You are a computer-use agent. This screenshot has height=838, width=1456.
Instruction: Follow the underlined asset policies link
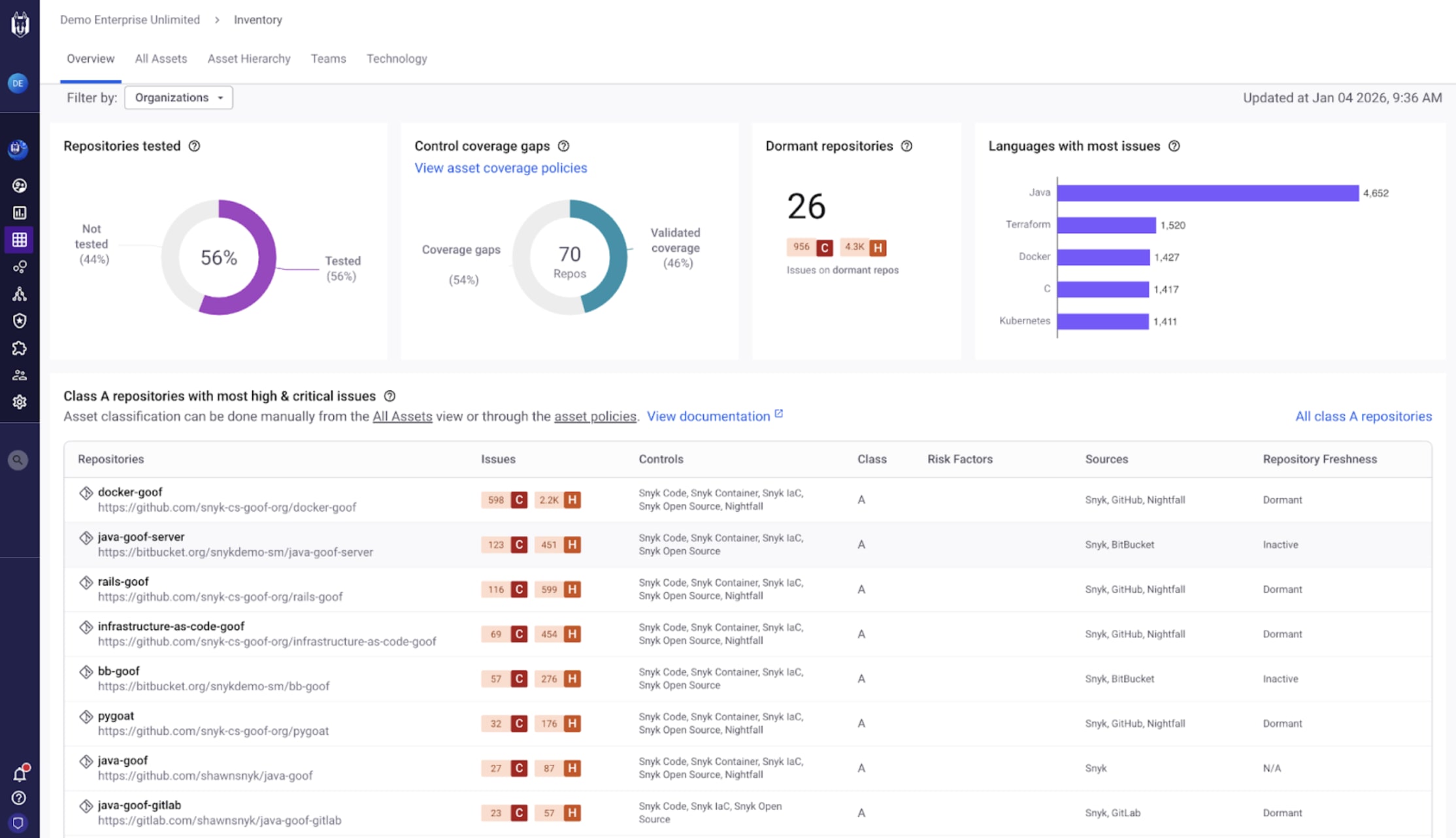[x=595, y=416]
